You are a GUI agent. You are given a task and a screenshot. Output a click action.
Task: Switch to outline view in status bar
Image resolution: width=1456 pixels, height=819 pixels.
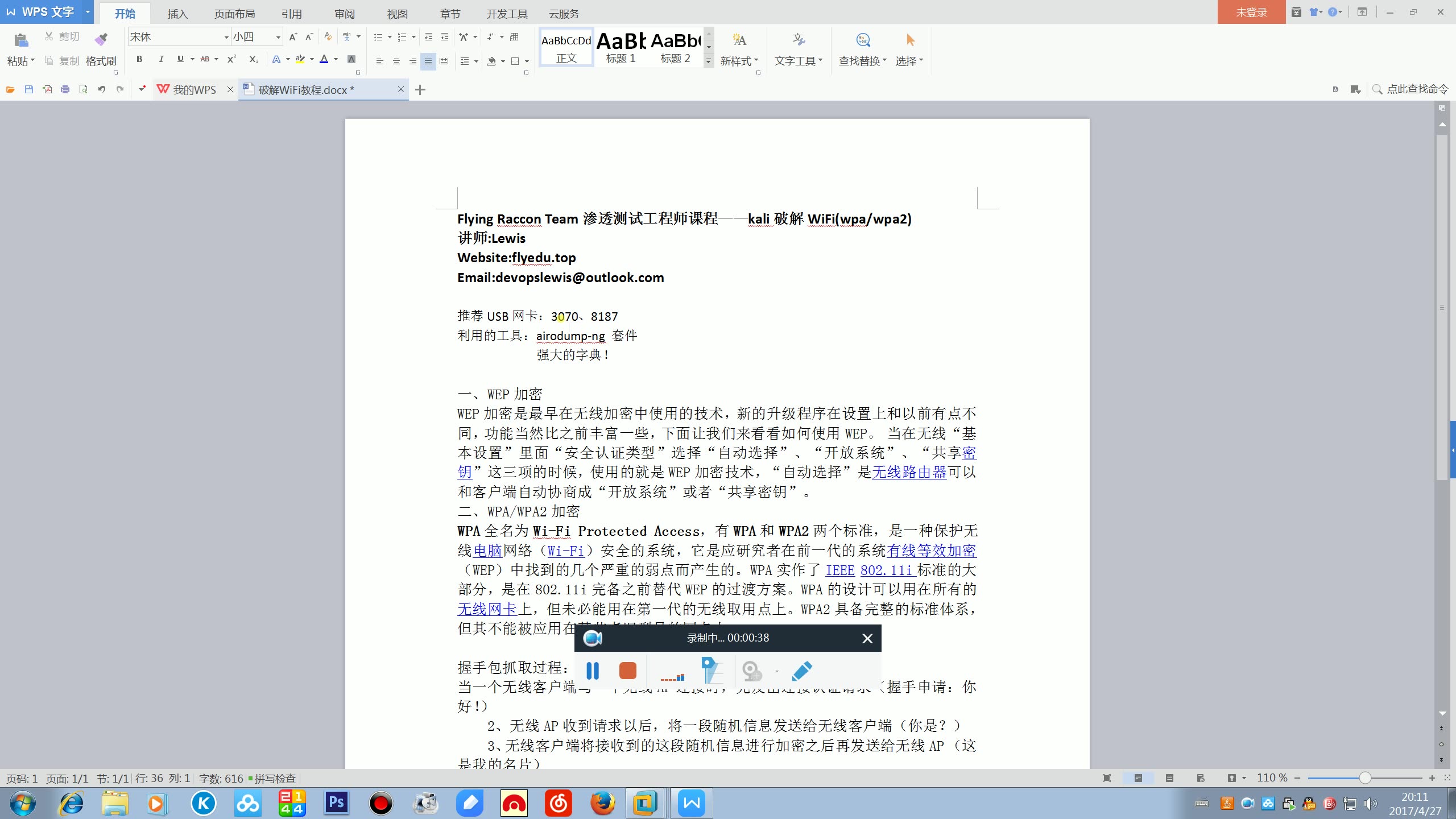click(x=1169, y=778)
